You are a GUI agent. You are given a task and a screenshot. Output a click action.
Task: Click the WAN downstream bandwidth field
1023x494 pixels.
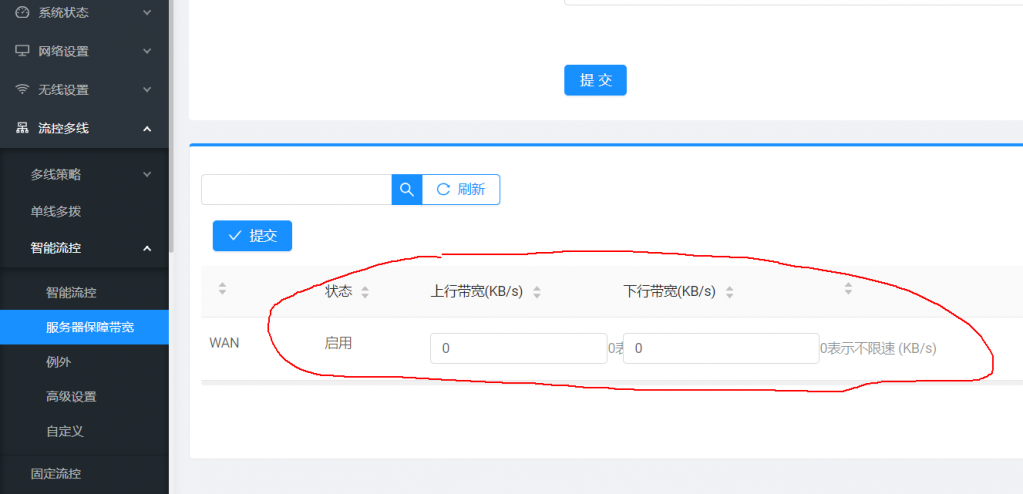721,348
